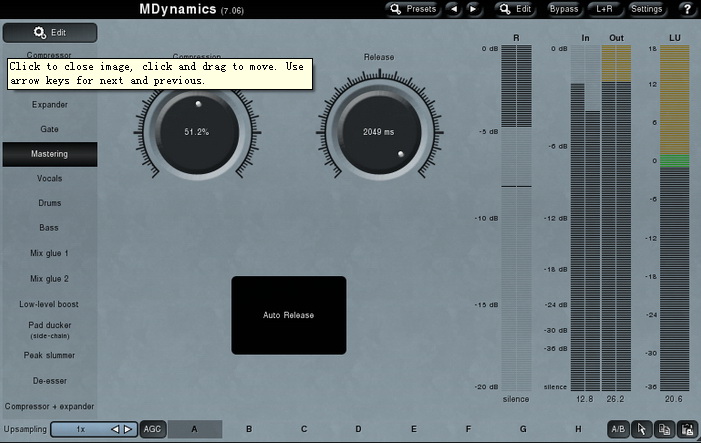Increase upsampling with the right arrow
The image size is (701, 443).
pos(128,429)
